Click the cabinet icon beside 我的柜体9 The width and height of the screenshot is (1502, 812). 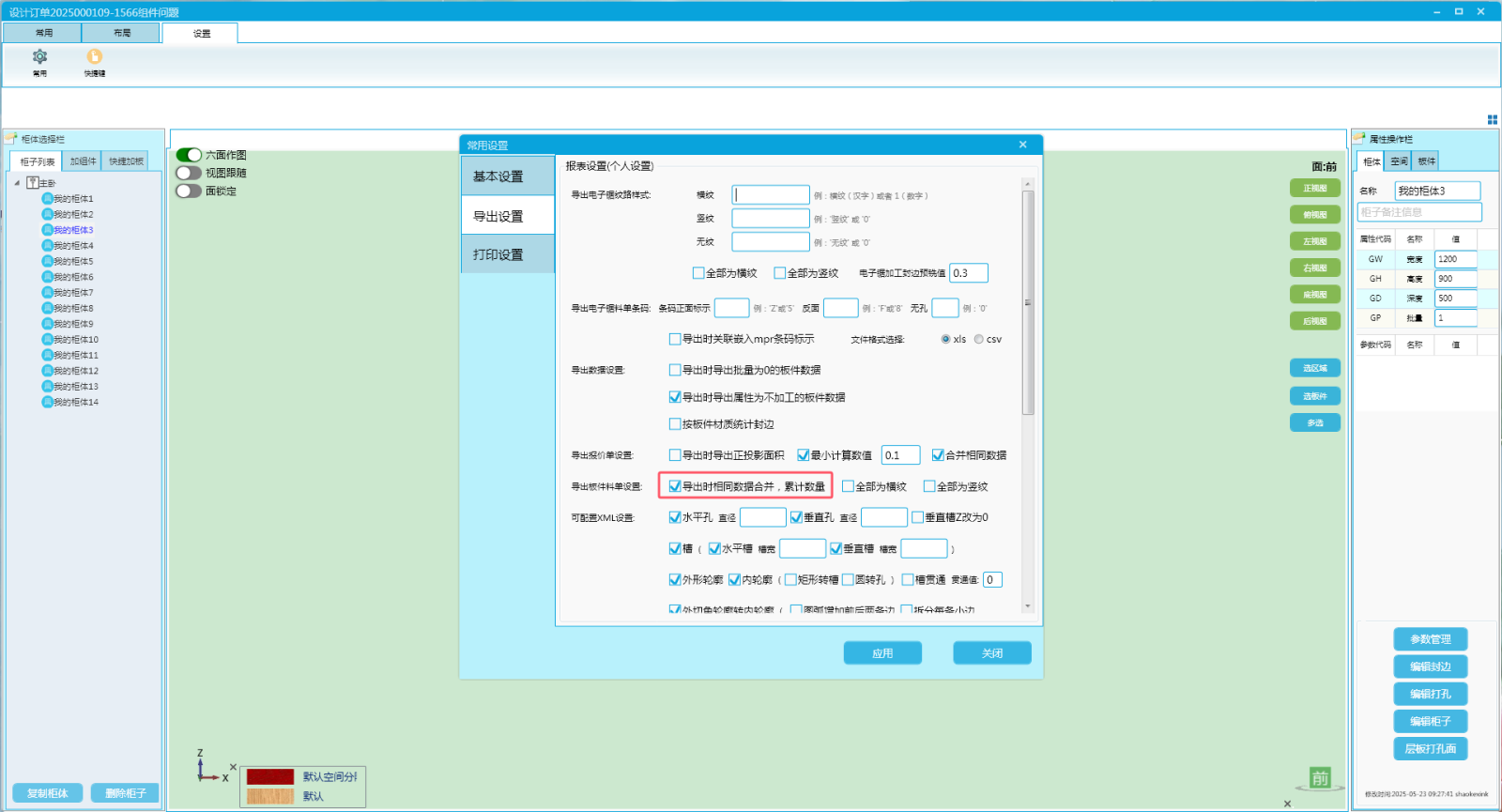pos(47,324)
